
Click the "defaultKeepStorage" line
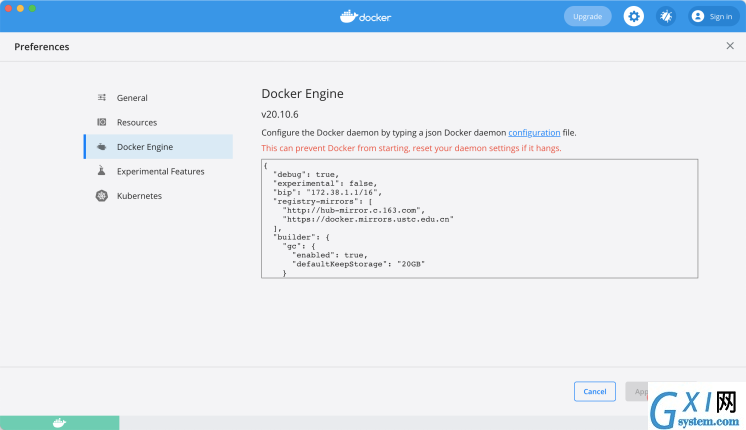point(358,264)
